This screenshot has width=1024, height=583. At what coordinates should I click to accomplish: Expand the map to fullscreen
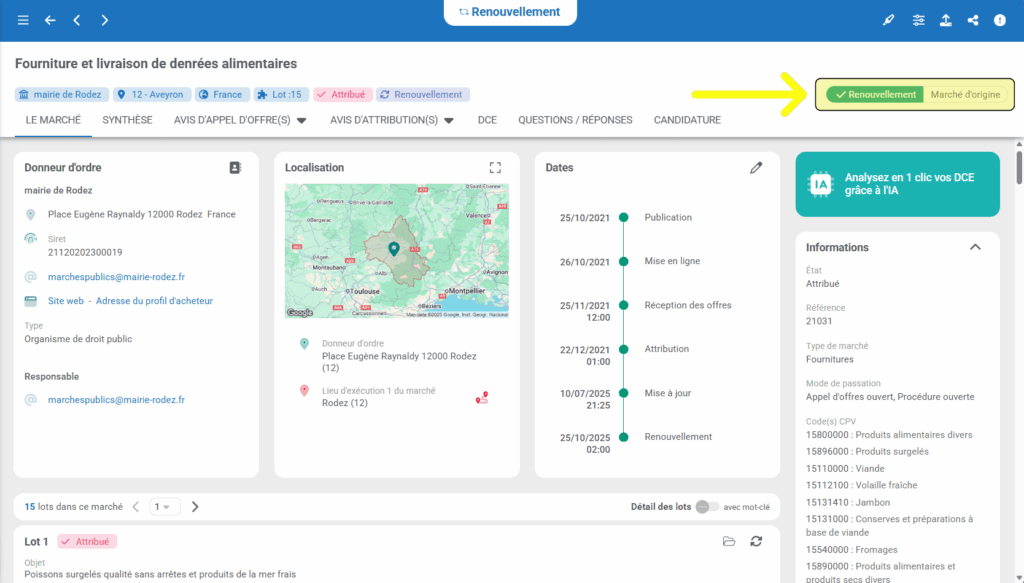coord(495,168)
